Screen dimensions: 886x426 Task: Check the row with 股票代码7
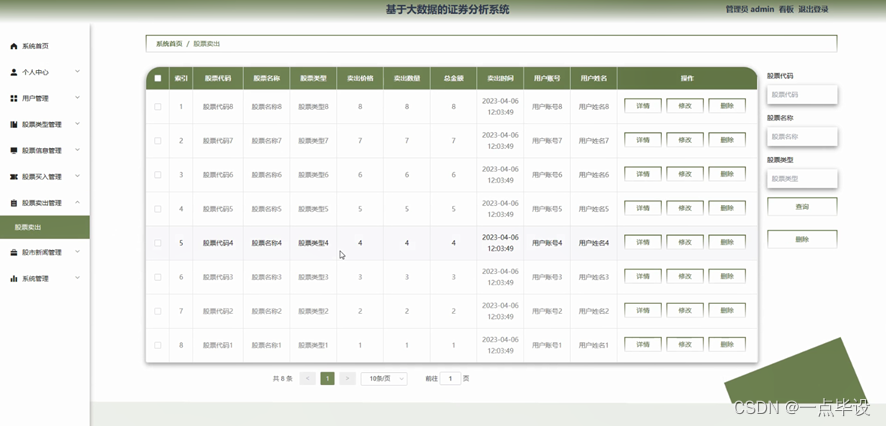158,141
